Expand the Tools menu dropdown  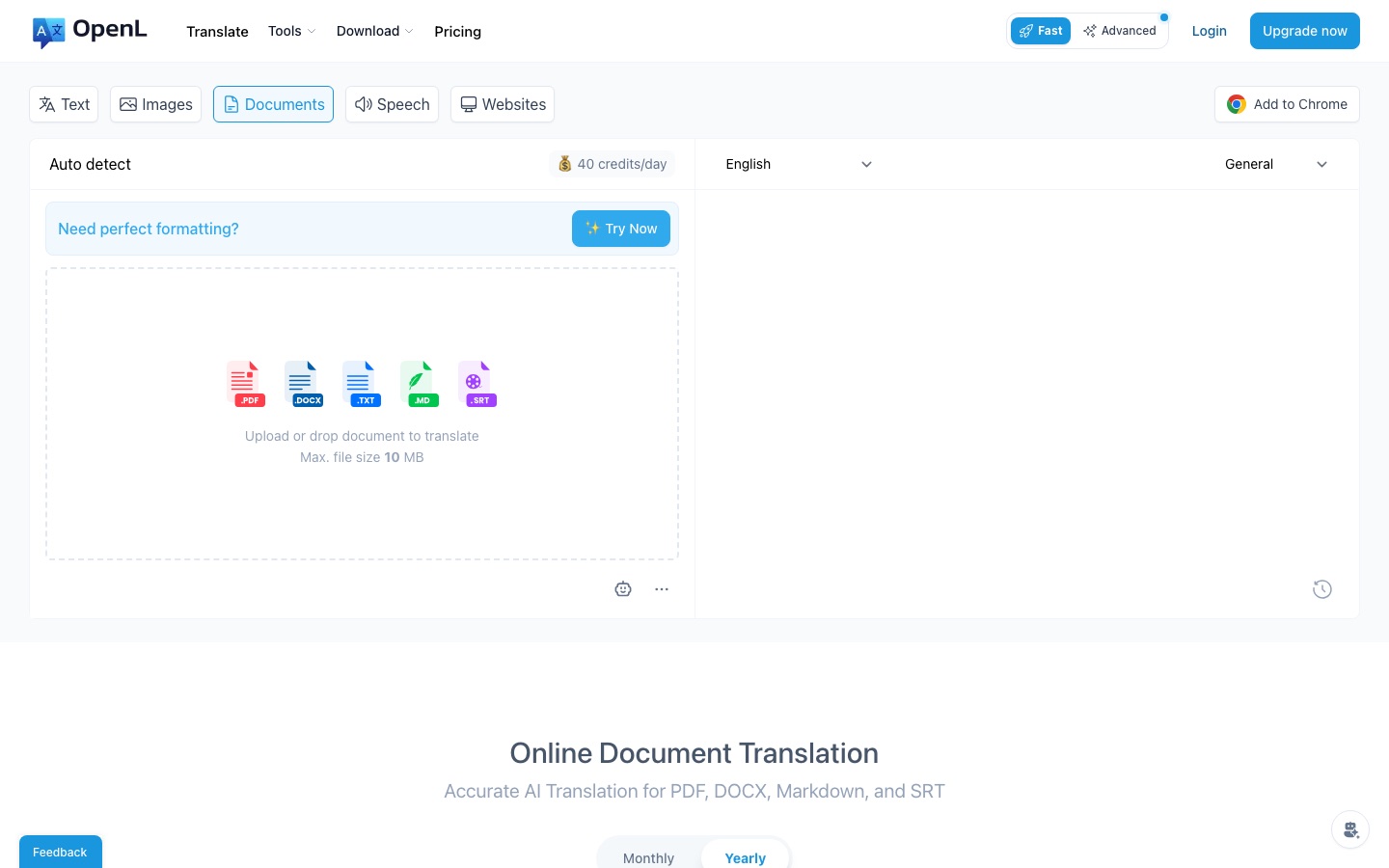click(x=291, y=31)
